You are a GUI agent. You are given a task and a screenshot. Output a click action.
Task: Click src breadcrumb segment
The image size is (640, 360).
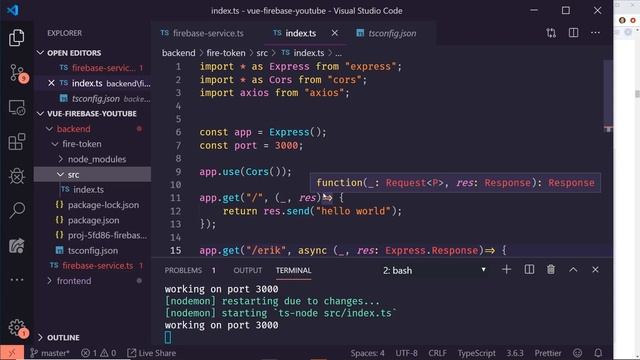(262, 53)
